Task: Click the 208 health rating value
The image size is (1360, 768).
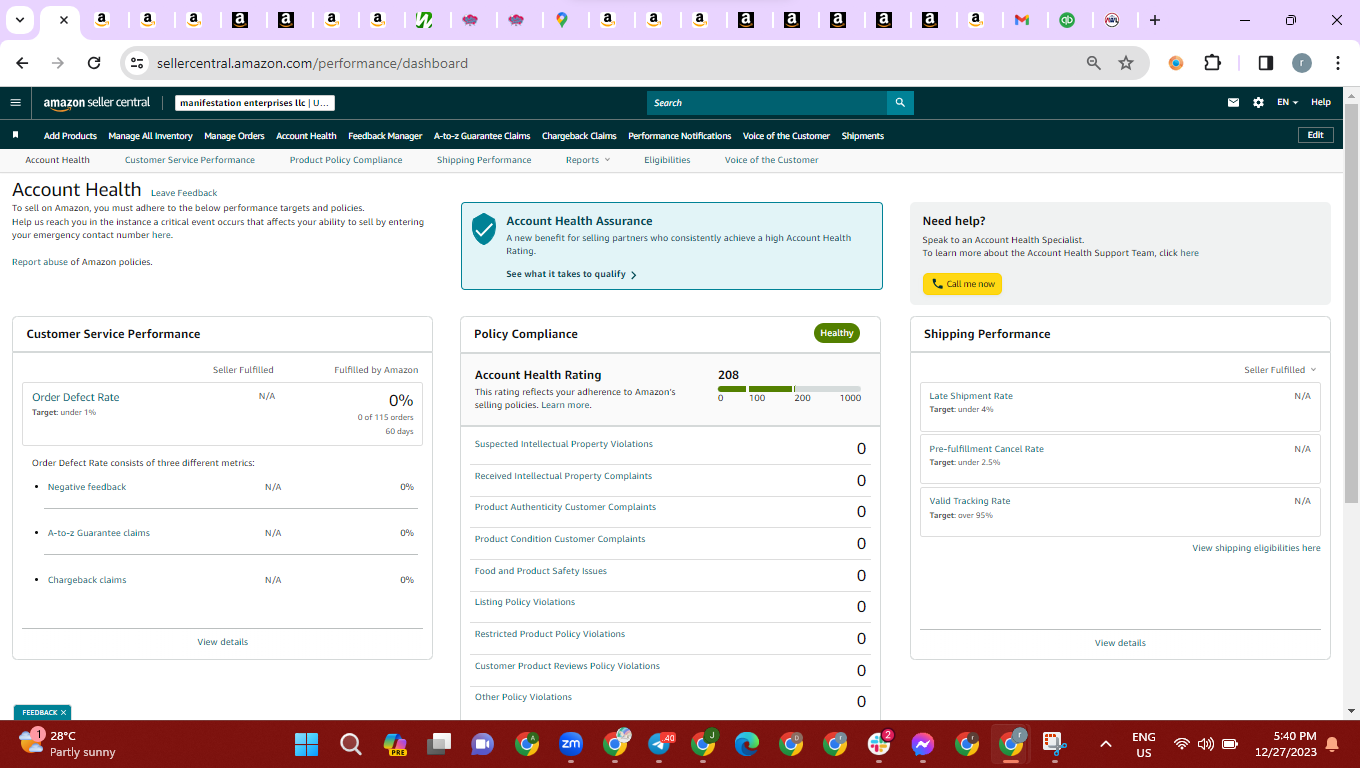Action: click(x=728, y=375)
